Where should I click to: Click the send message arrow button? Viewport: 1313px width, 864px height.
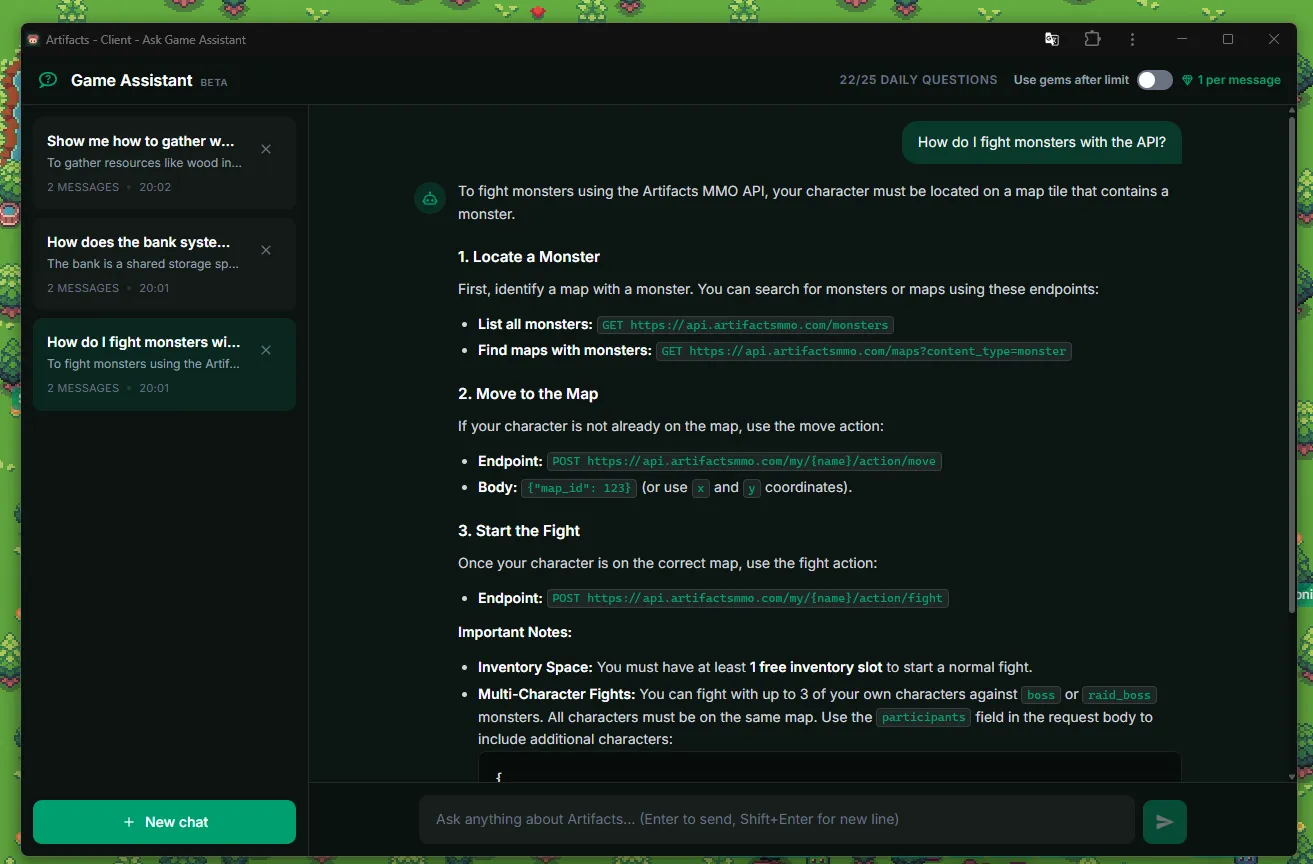(1165, 822)
